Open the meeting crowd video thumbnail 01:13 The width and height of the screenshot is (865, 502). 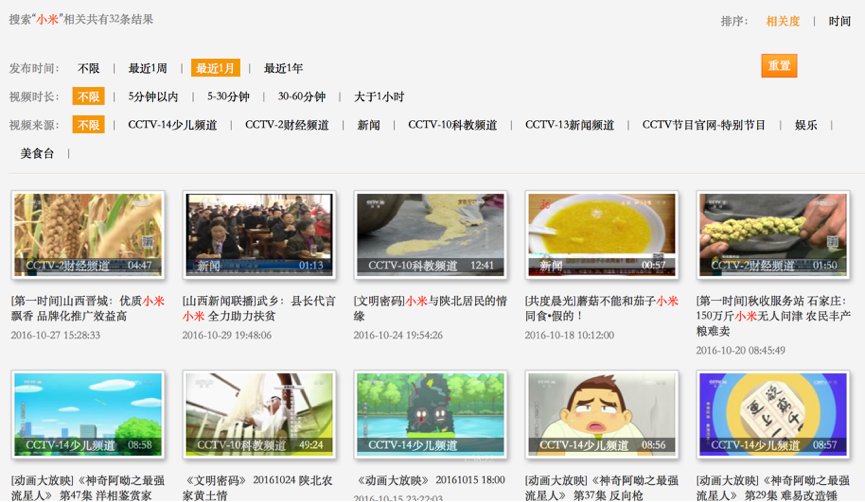259,234
